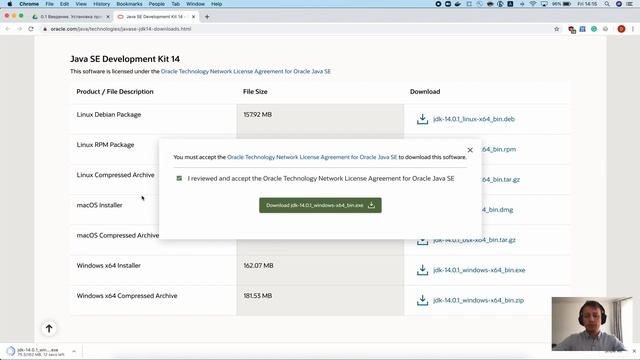Screen dimensions: 640x360
Task: Click the download icon beside windows-x64_bin.zip
Action: click(x=422, y=300)
